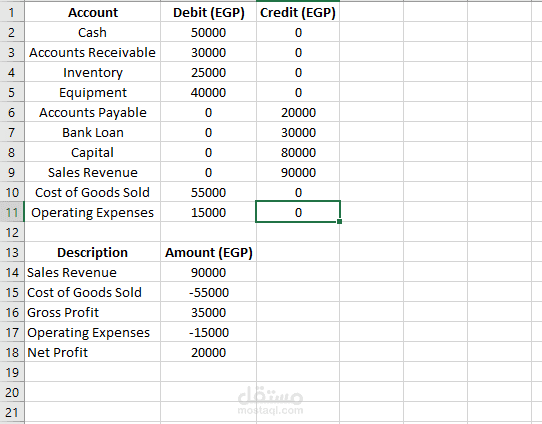Select row header 11
Image resolution: width=542 pixels, height=424 pixels.
point(12,212)
